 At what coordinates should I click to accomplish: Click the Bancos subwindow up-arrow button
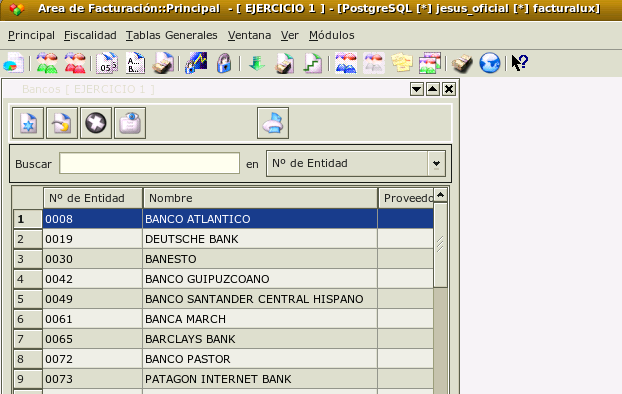[x=433, y=89]
